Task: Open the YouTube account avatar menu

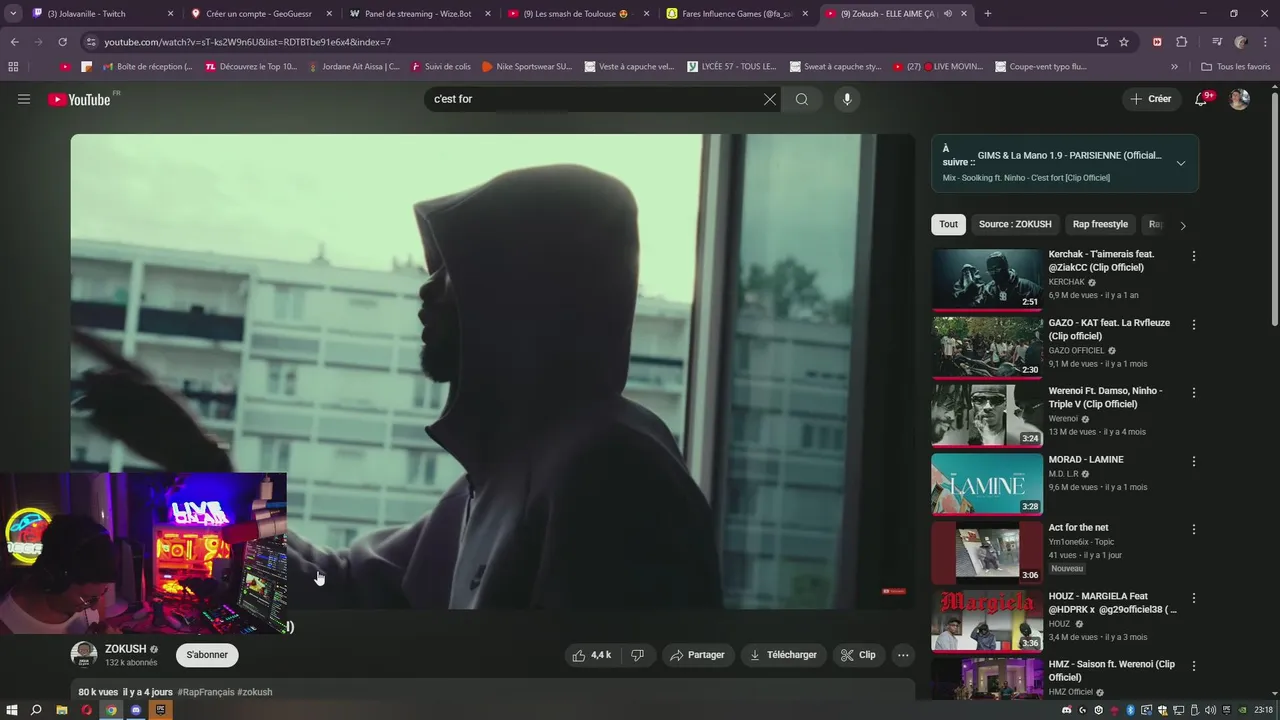Action: tap(1239, 99)
